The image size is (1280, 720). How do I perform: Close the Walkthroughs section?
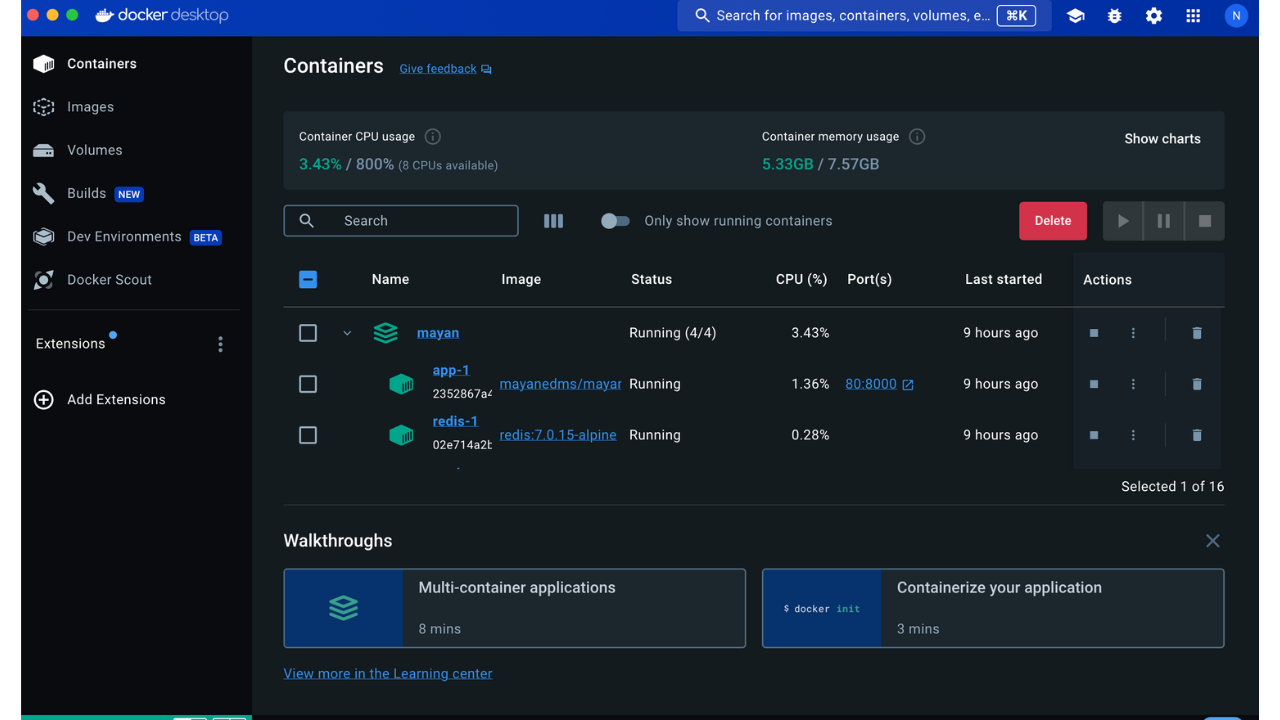pyautogui.click(x=1212, y=541)
